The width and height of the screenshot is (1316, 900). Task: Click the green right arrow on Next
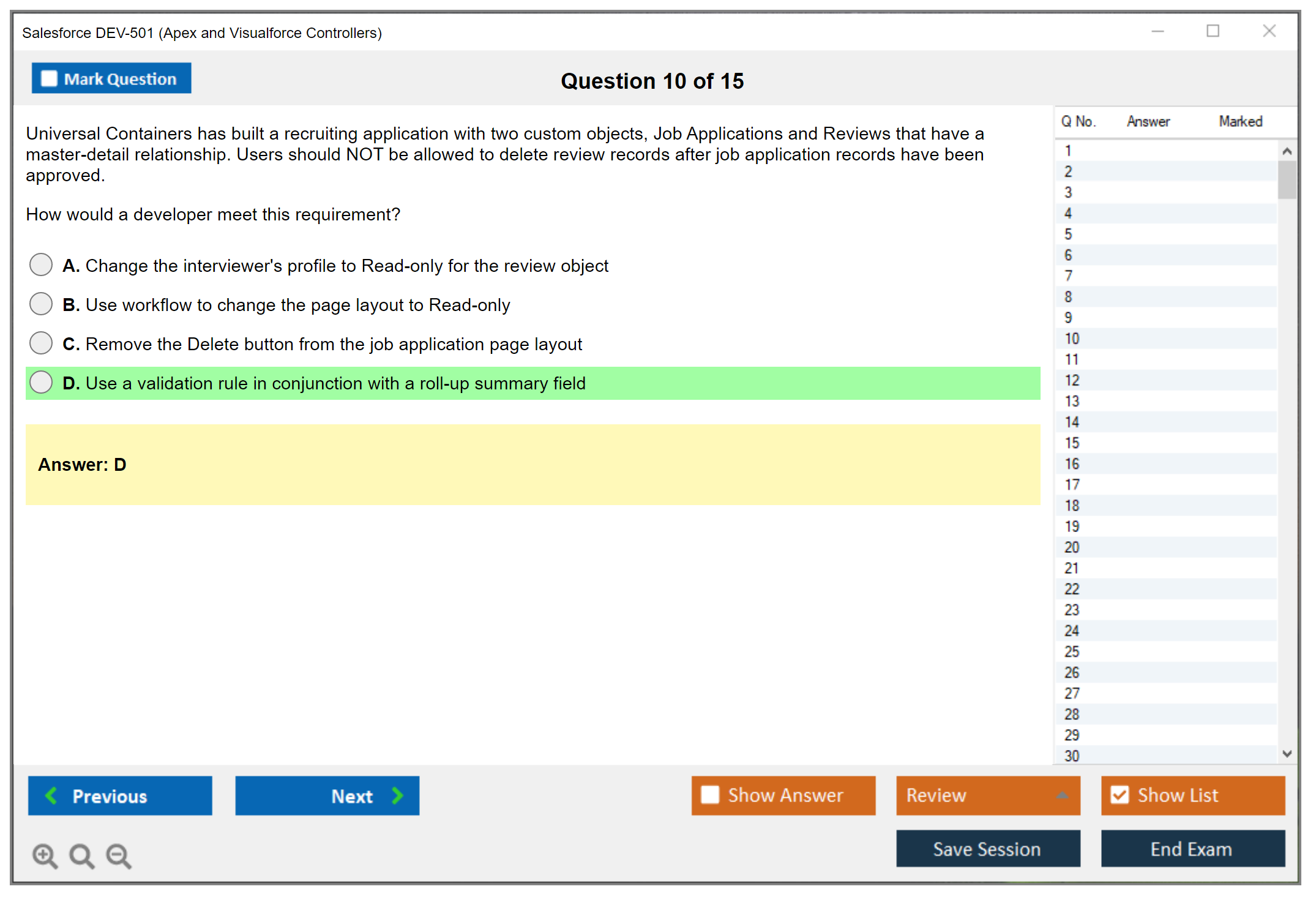tap(397, 795)
